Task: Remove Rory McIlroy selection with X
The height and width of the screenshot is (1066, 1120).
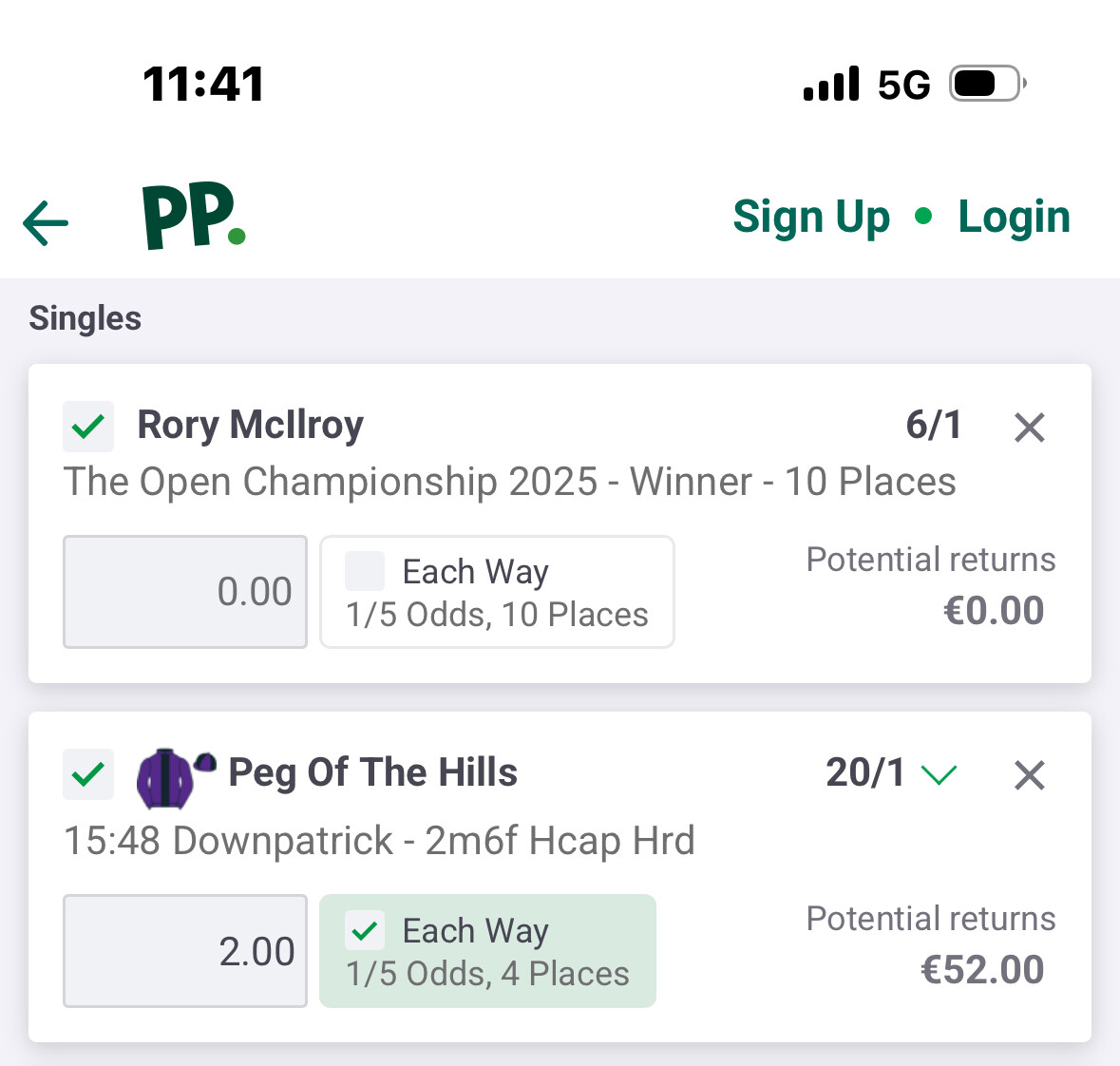Action: (1029, 428)
